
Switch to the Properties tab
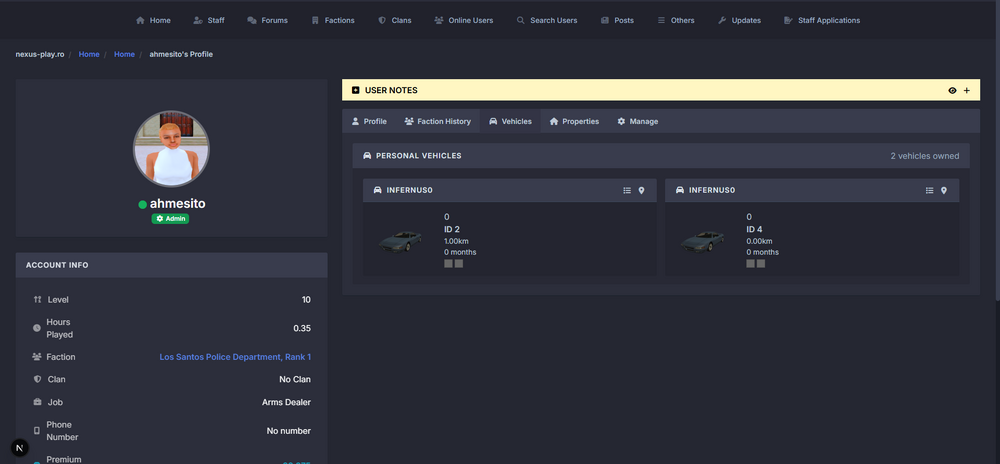(574, 121)
